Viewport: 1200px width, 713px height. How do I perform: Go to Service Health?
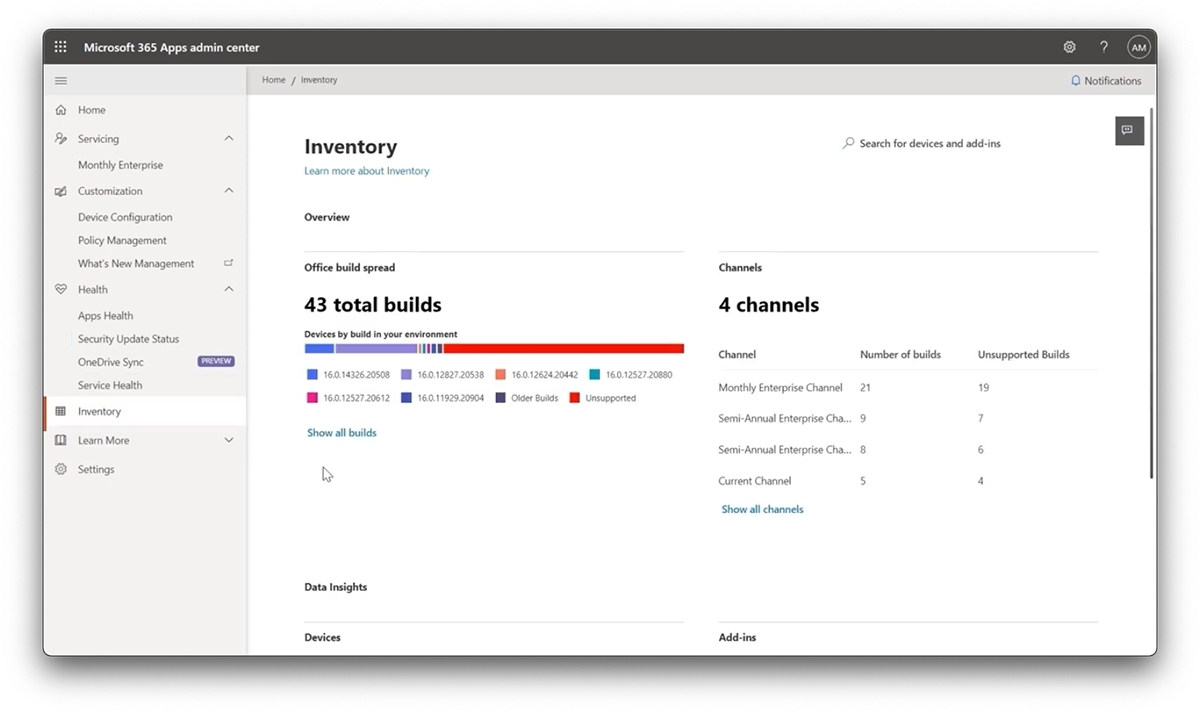pos(110,385)
